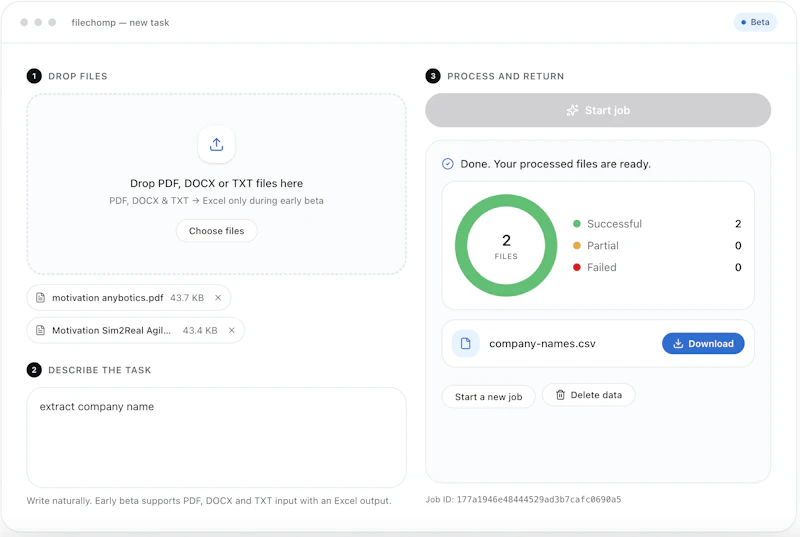Click the motivation anybotics.pdf file name
800x537 pixels.
(x=108, y=298)
